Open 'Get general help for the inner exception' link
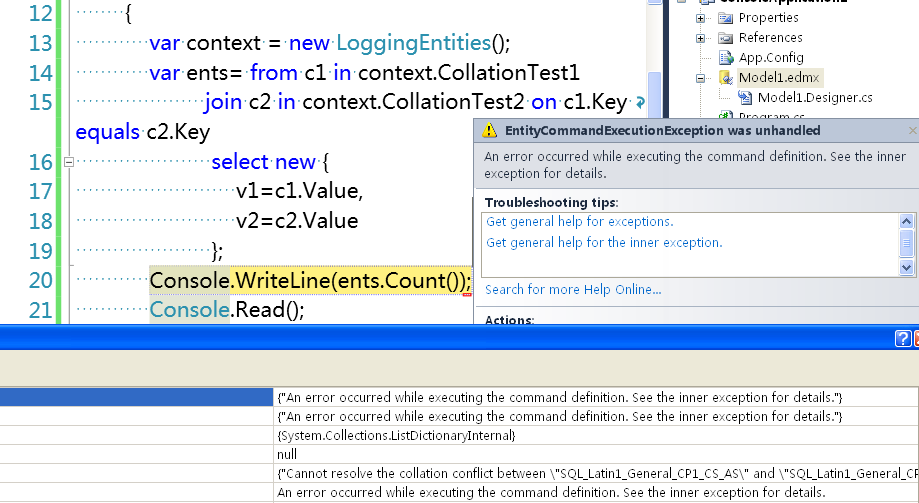Image resolution: width=919 pixels, height=503 pixels. pos(604,243)
